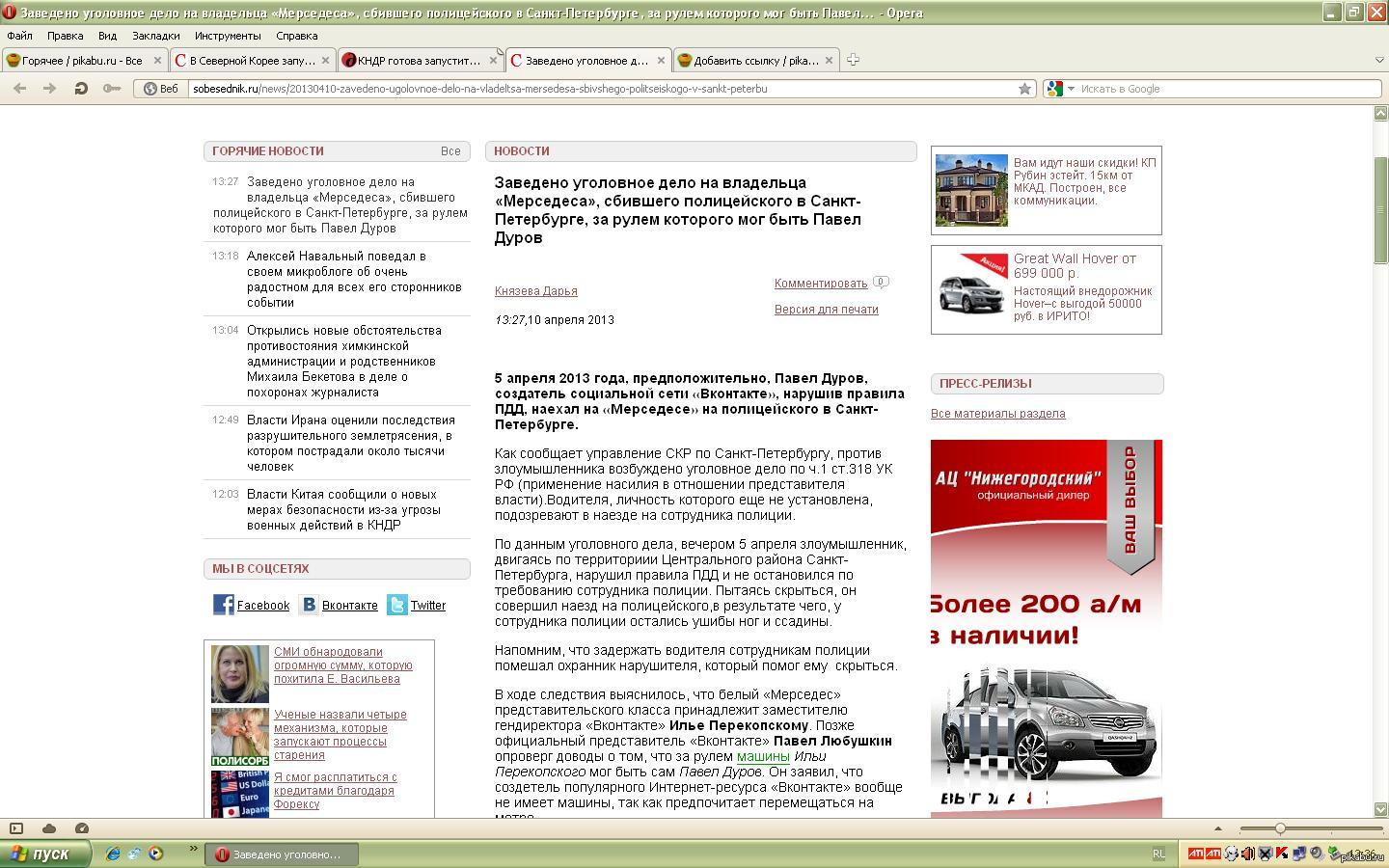The width and height of the screenshot is (1389, 868).
Task: Click the Веб security badge
Action: [x=161, y=89]
